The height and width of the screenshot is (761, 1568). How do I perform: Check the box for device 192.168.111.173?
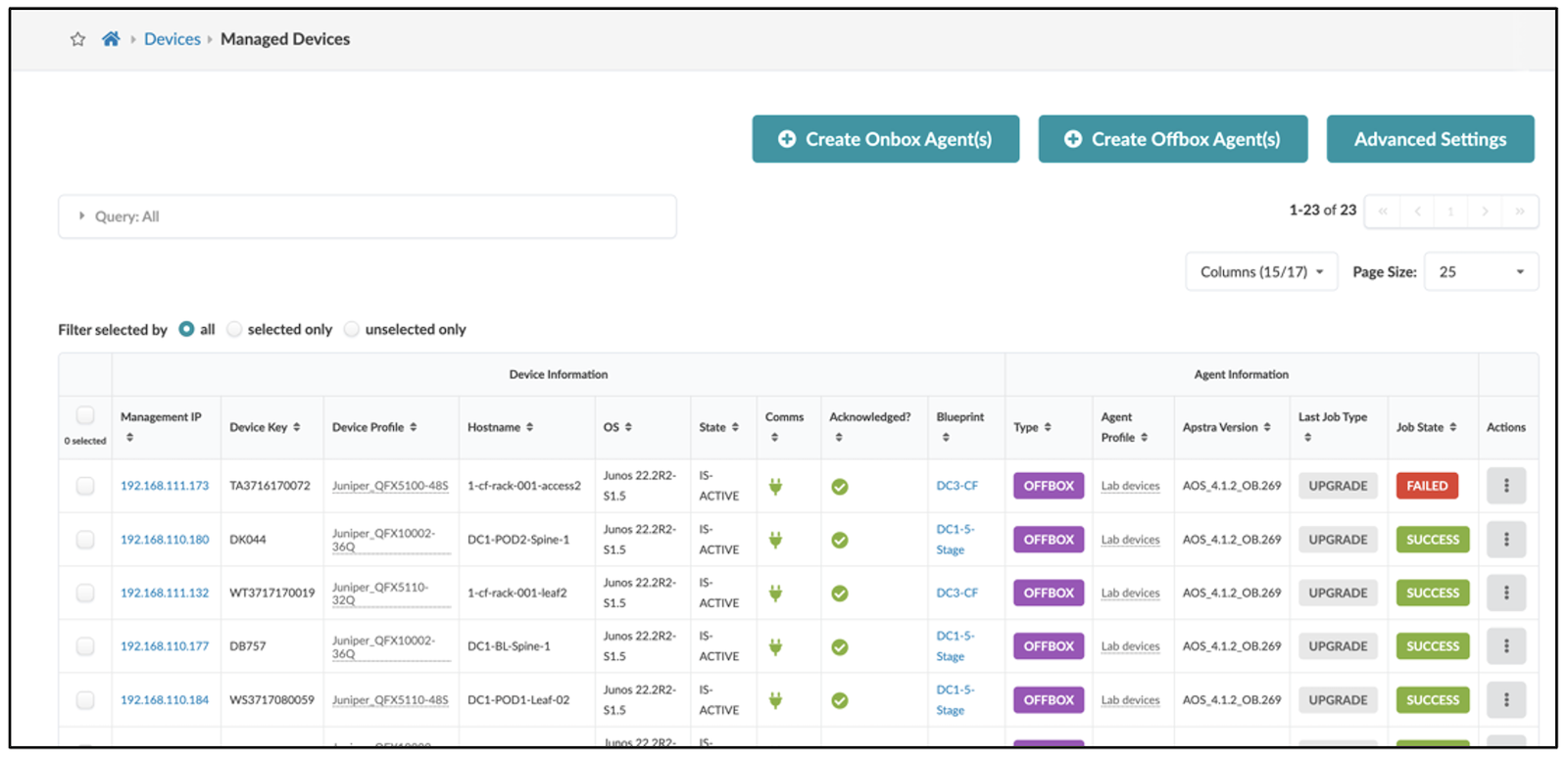(x=85, y=486)
